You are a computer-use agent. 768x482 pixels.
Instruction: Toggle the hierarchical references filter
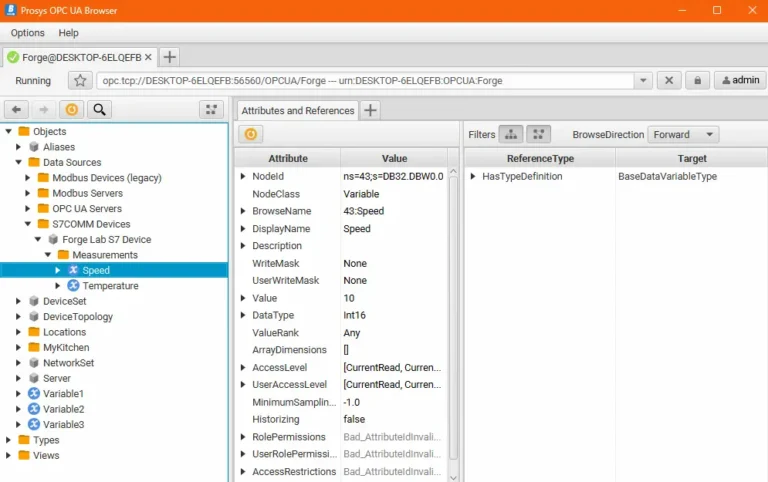(x=511, y=134)
